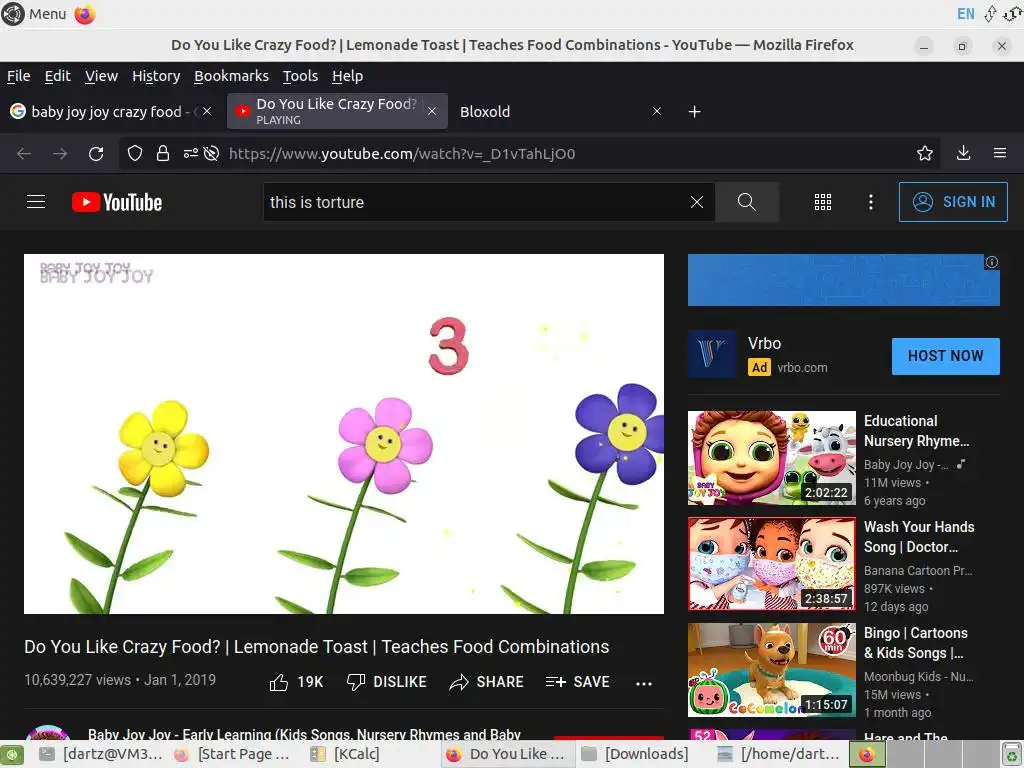Open the trash icon in taskbar
Screen dimensions: 1024x768
tap(1013, 754)
